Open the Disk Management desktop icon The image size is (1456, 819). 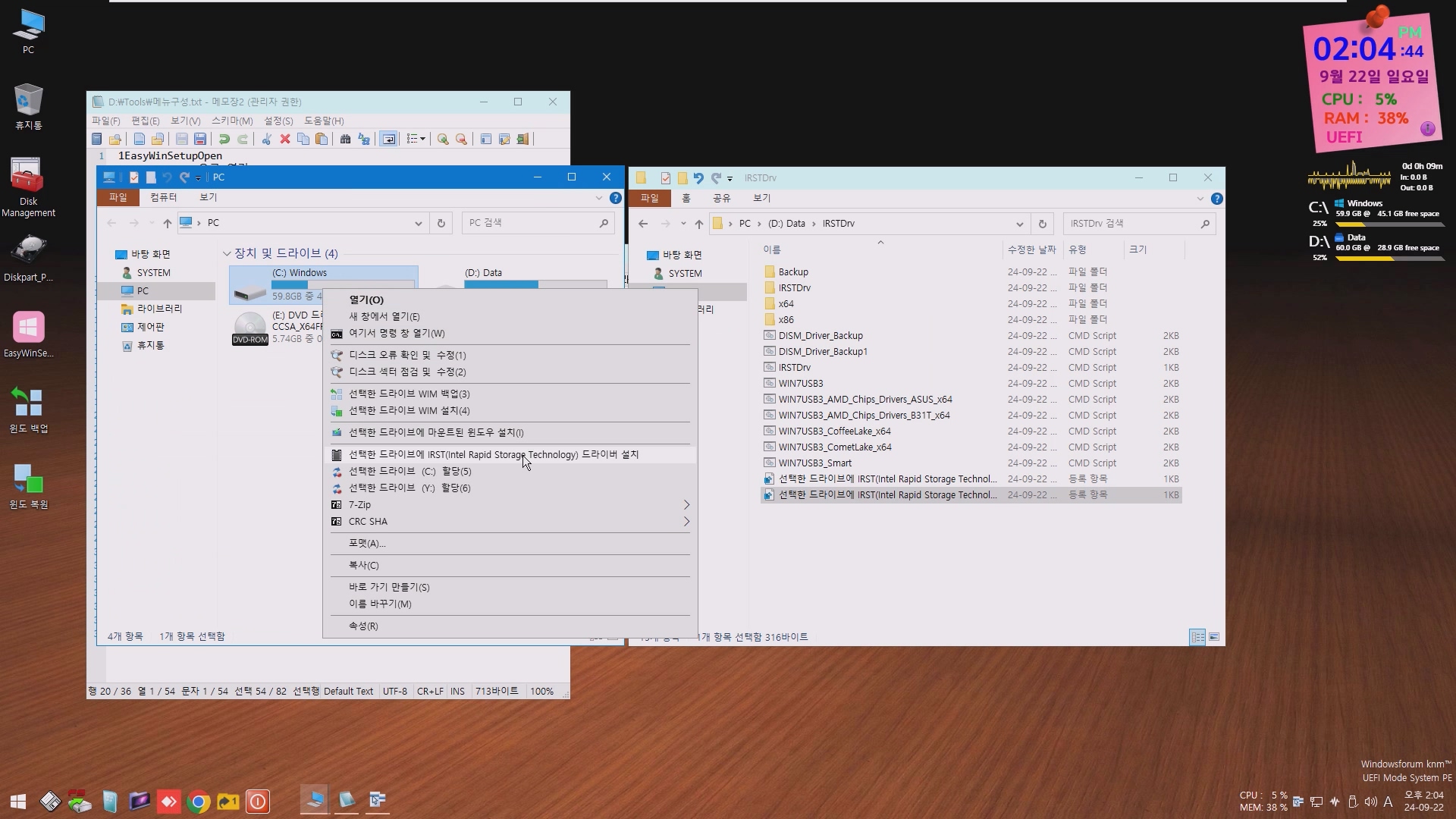(x=28, y=187)
